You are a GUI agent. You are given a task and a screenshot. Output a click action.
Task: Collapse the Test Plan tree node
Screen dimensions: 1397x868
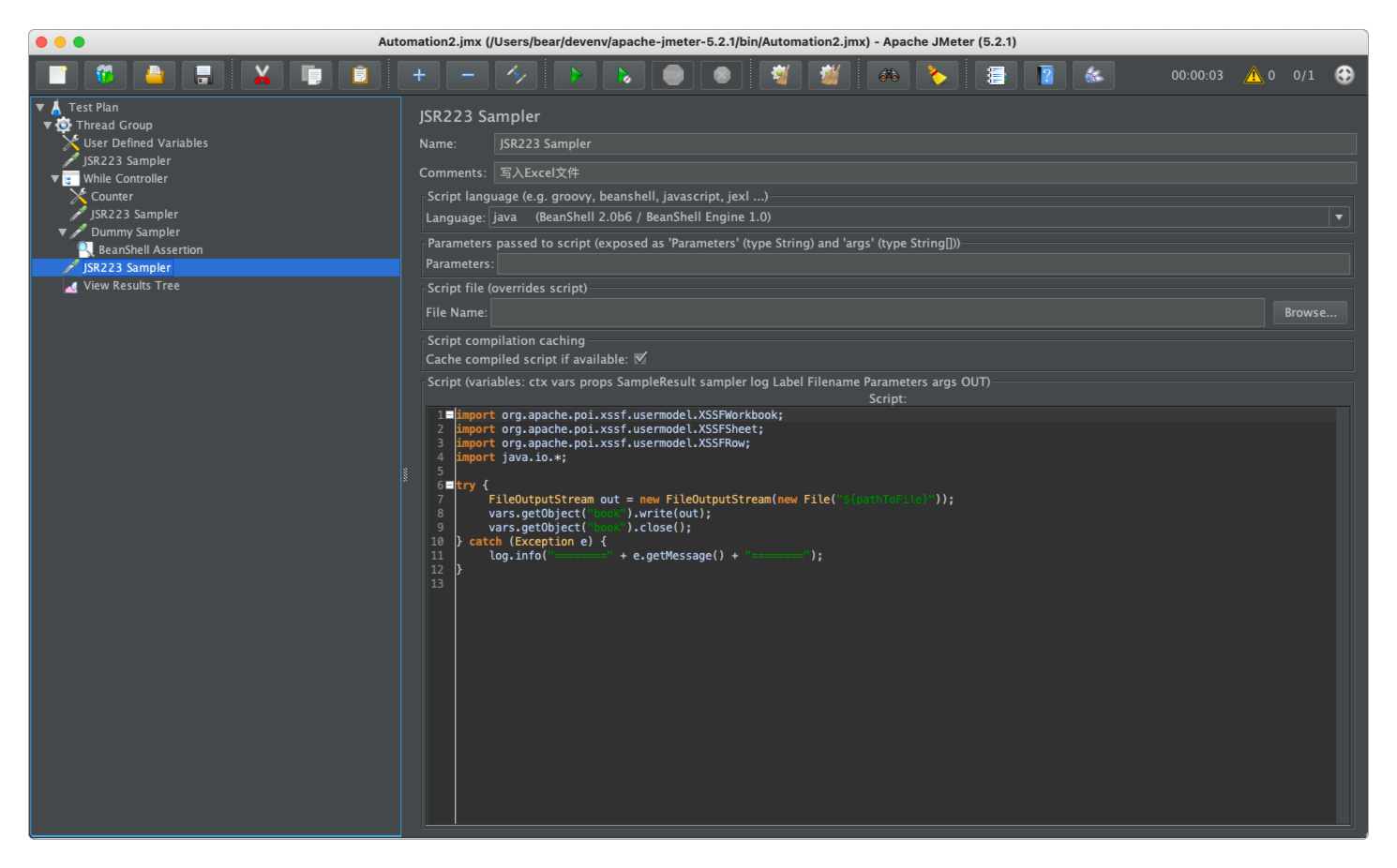[40, 108]
